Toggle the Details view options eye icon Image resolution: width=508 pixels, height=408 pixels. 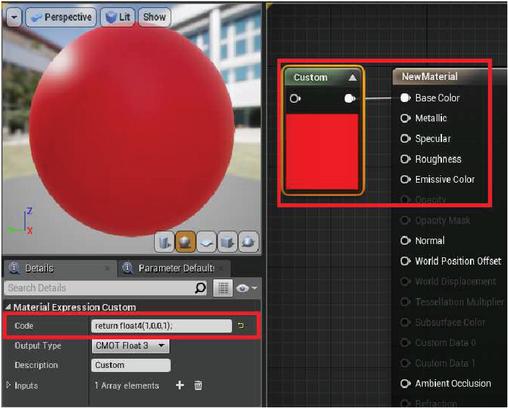pos(246,288)
